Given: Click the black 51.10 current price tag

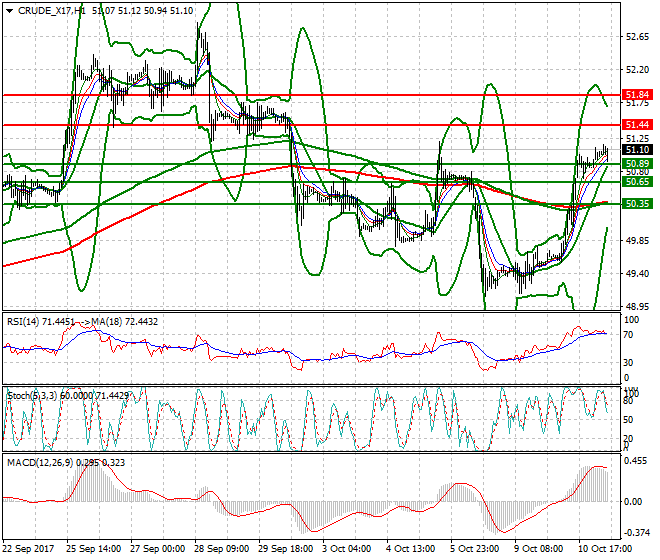Looking at the screenshot, I should [637, 149].
